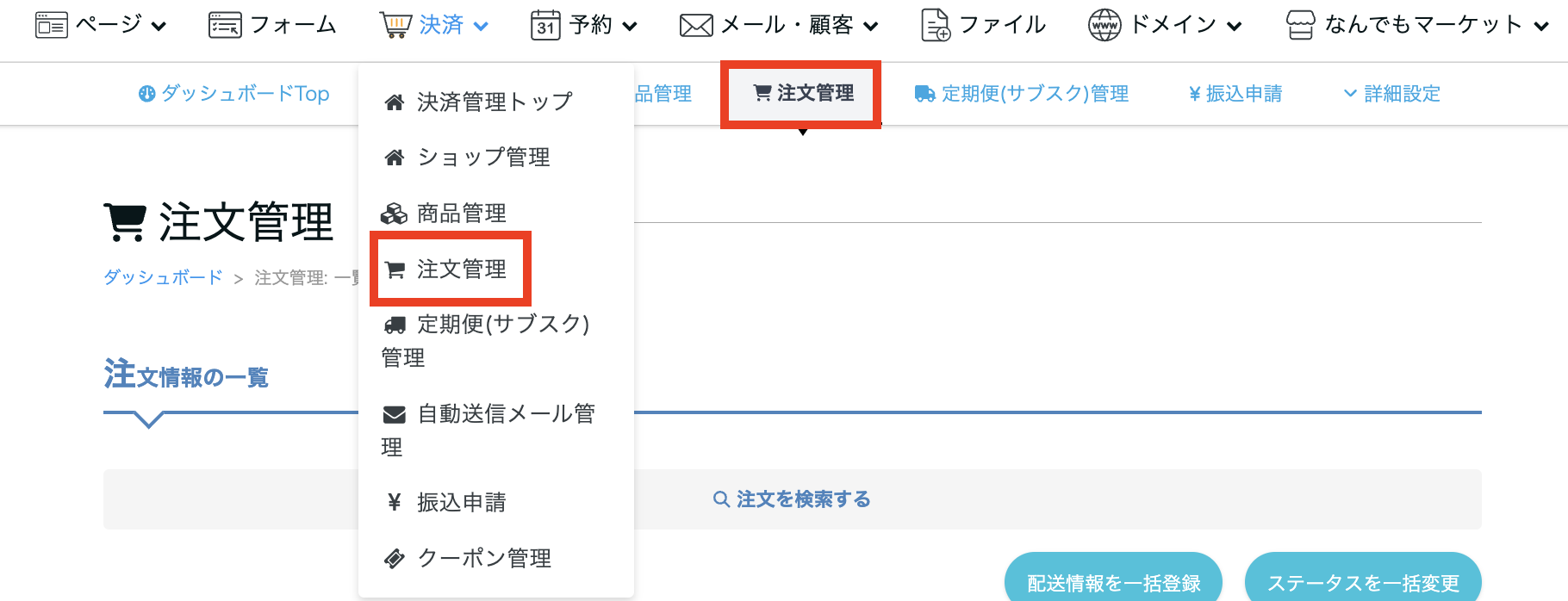1568x601 pixels.
Task: Open the 詳細設定 dropdown
Action: click(x=1392, y=94)
